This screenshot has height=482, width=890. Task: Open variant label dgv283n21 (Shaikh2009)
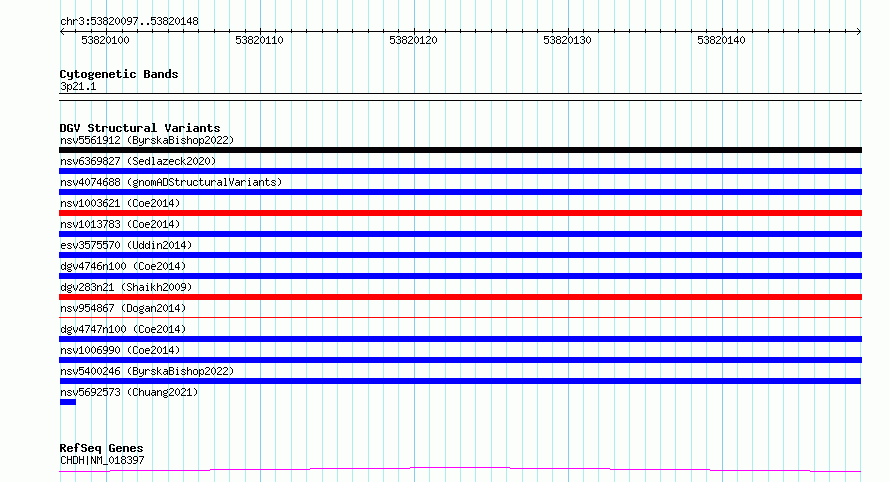click(126, 287)
